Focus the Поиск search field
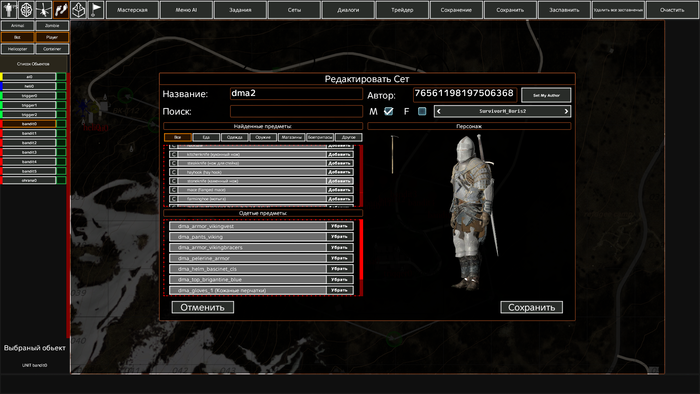The image size is (700, 394). pyautogui.click(x=296, y=111)
